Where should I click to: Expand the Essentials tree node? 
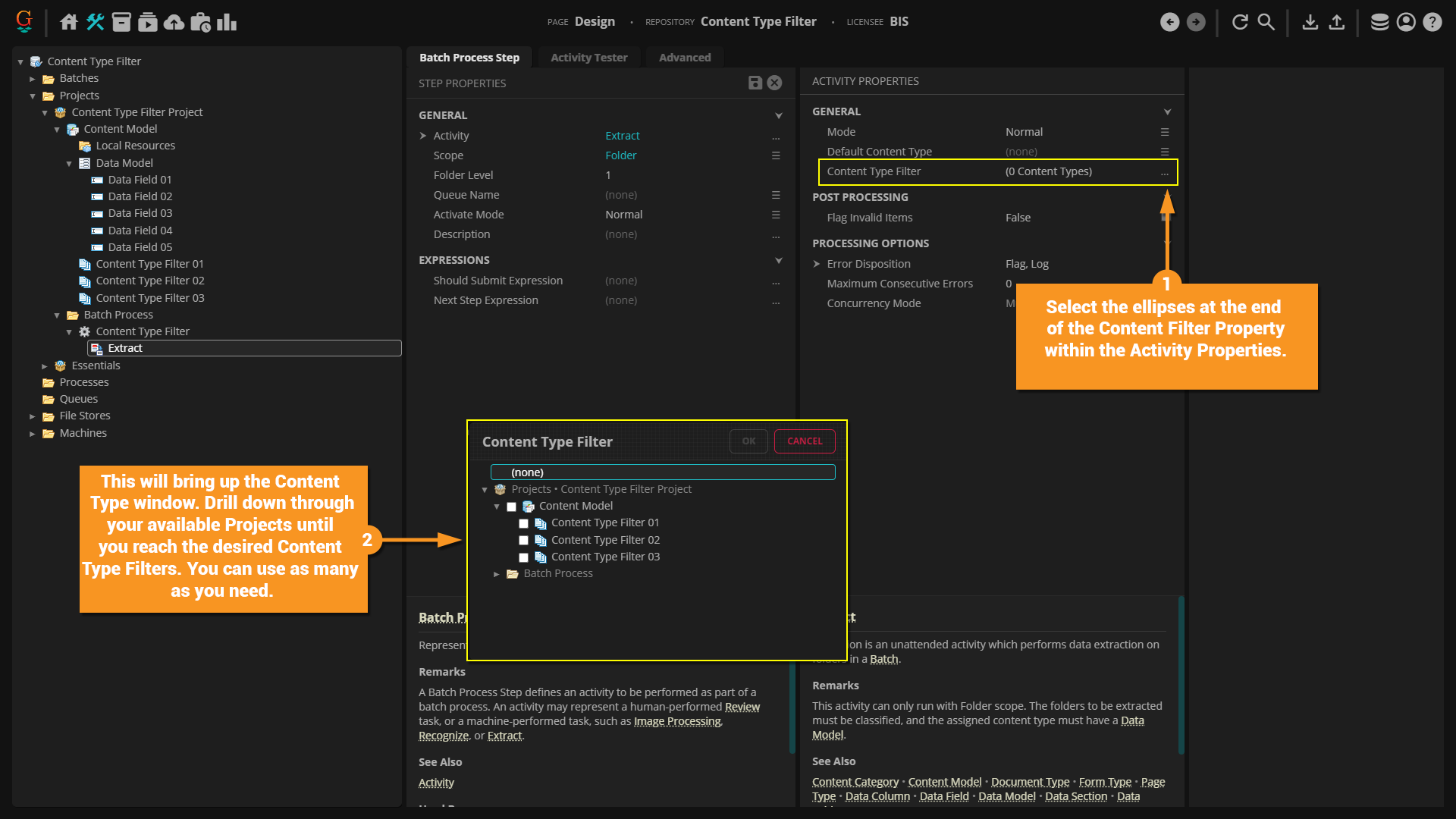point(45,366)
